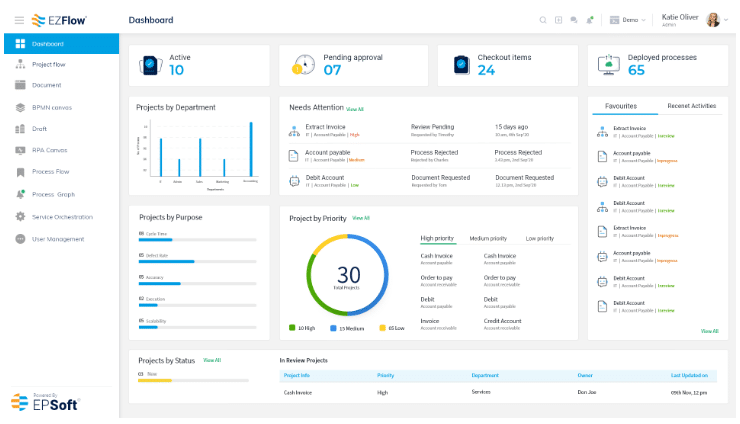740x424 pixels.
Task: Click the User Management icon
Action: [20, 239]
